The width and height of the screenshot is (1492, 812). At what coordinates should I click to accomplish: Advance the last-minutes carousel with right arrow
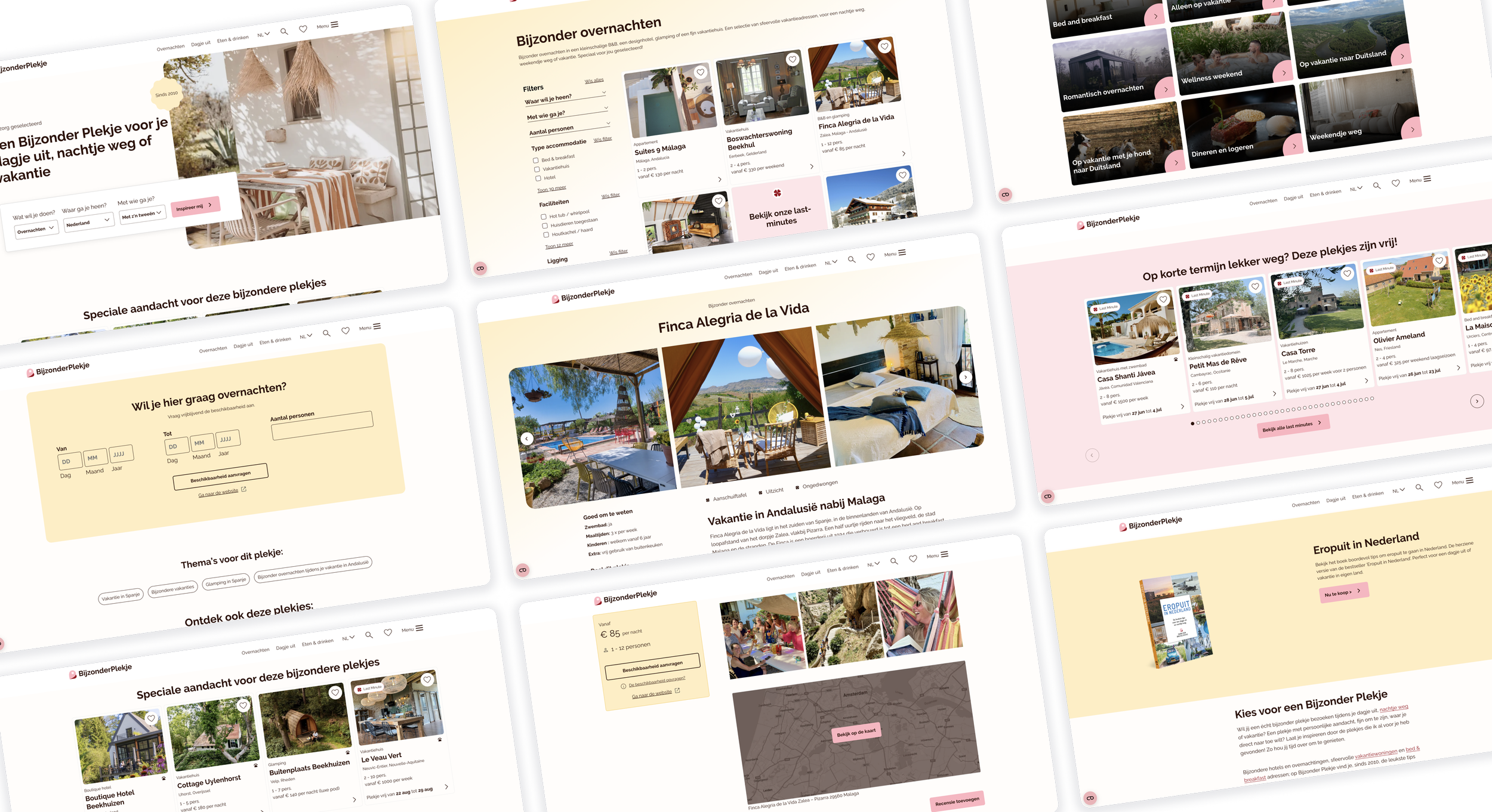tap(1477, 401)
